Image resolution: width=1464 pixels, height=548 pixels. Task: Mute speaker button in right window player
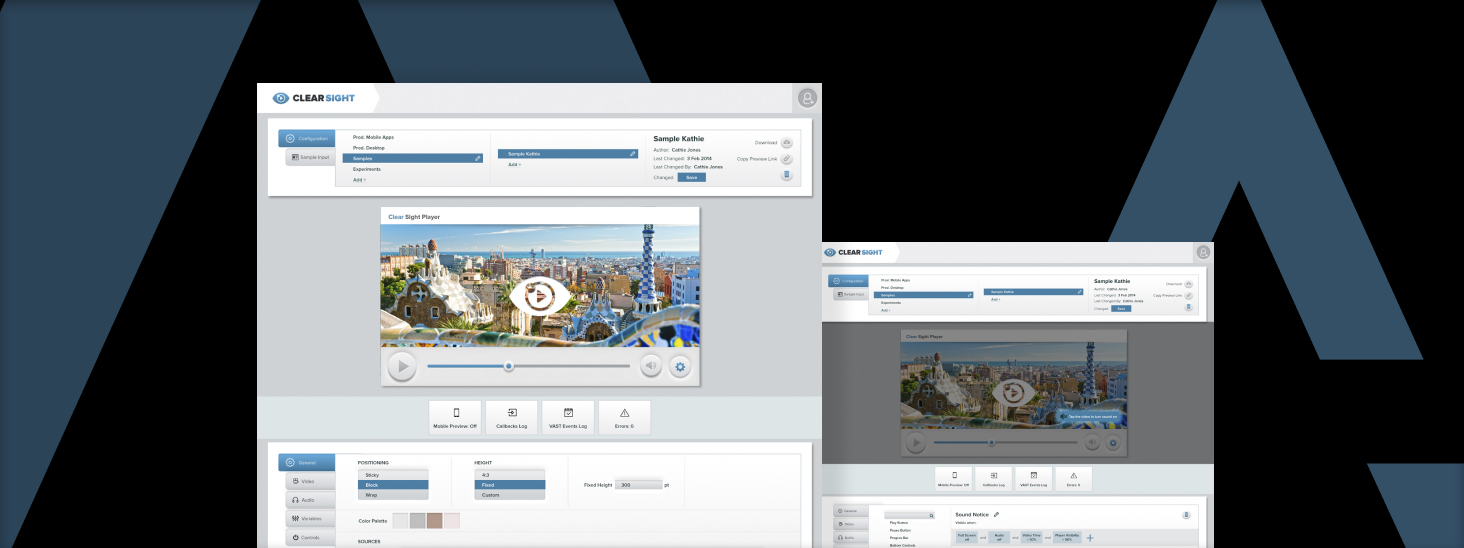[1093, 442]
